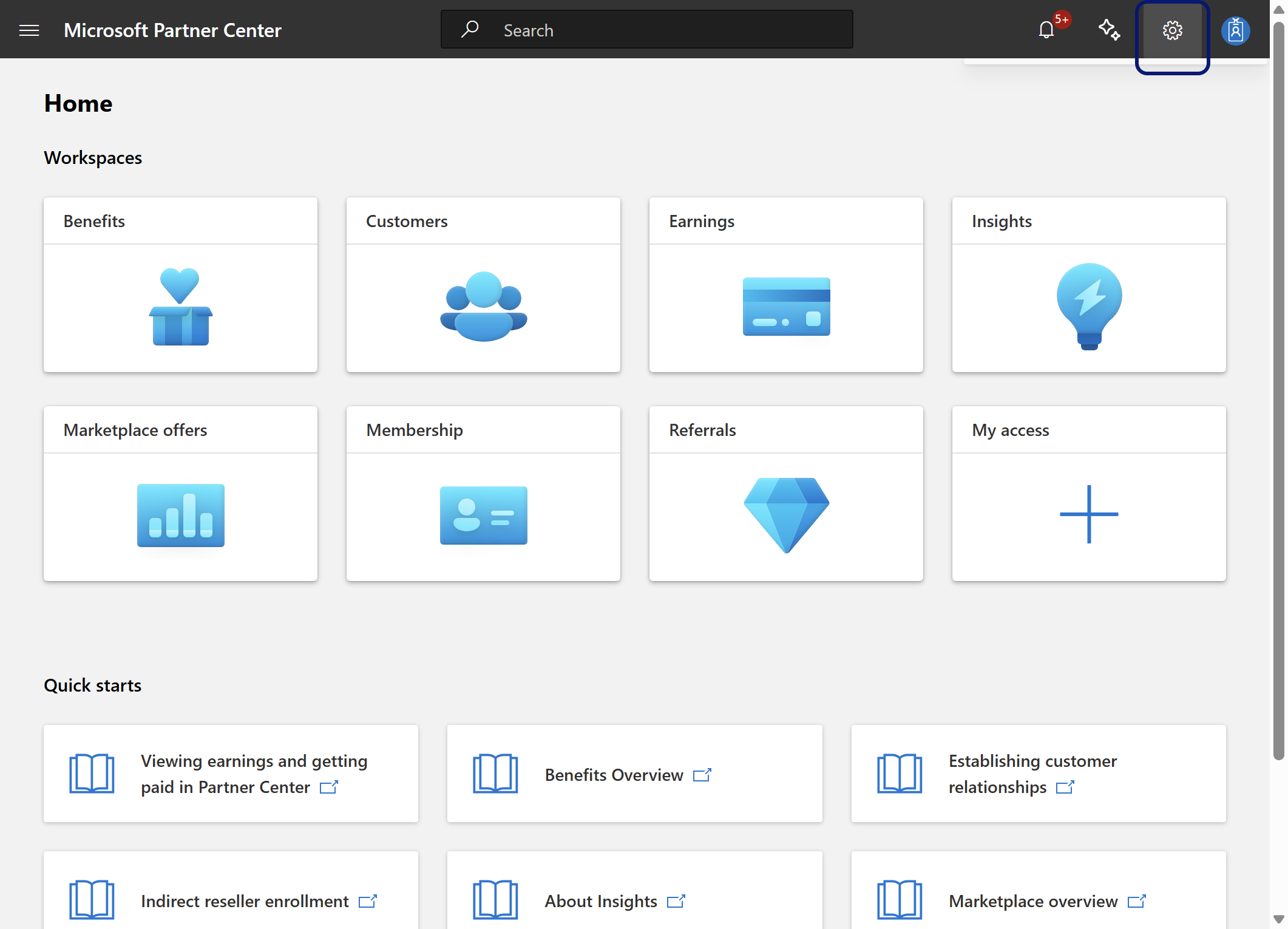
Task: Open the Copilot sparkle icon
Action: click(1110, 30)
